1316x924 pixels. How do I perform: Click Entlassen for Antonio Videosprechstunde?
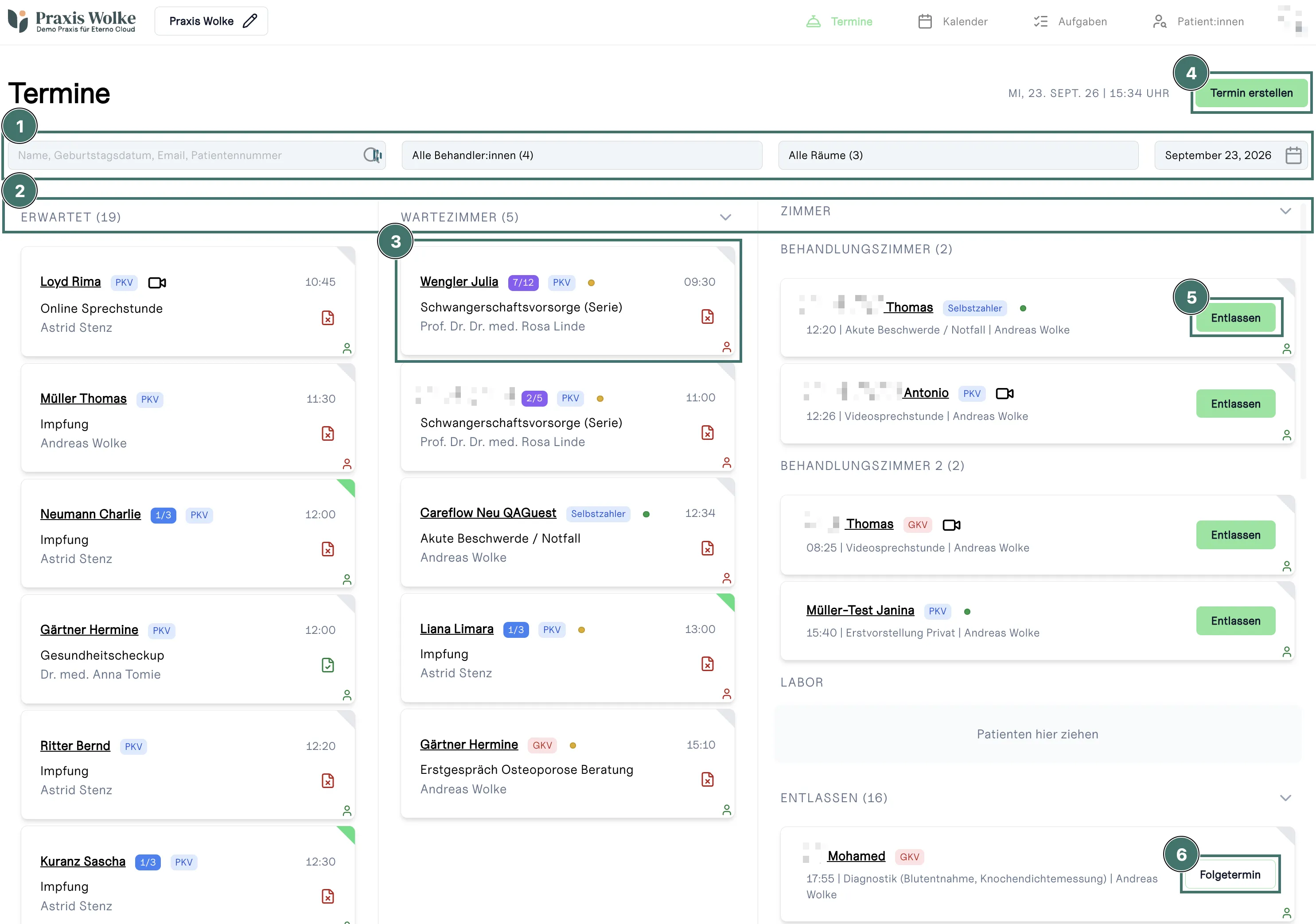coord(1236,404)
